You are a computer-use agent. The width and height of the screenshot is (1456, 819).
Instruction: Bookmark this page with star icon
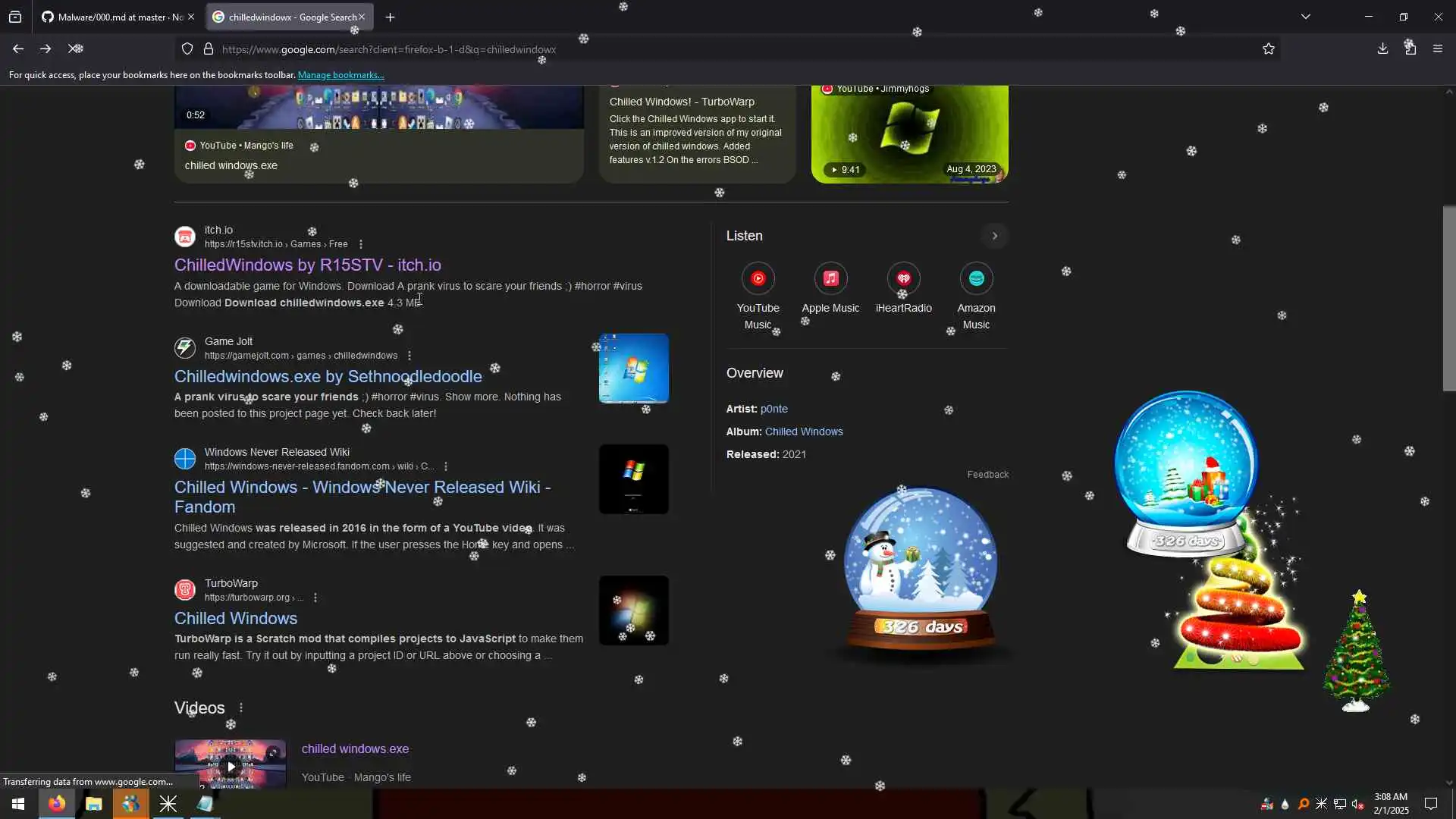[1268, 49]
